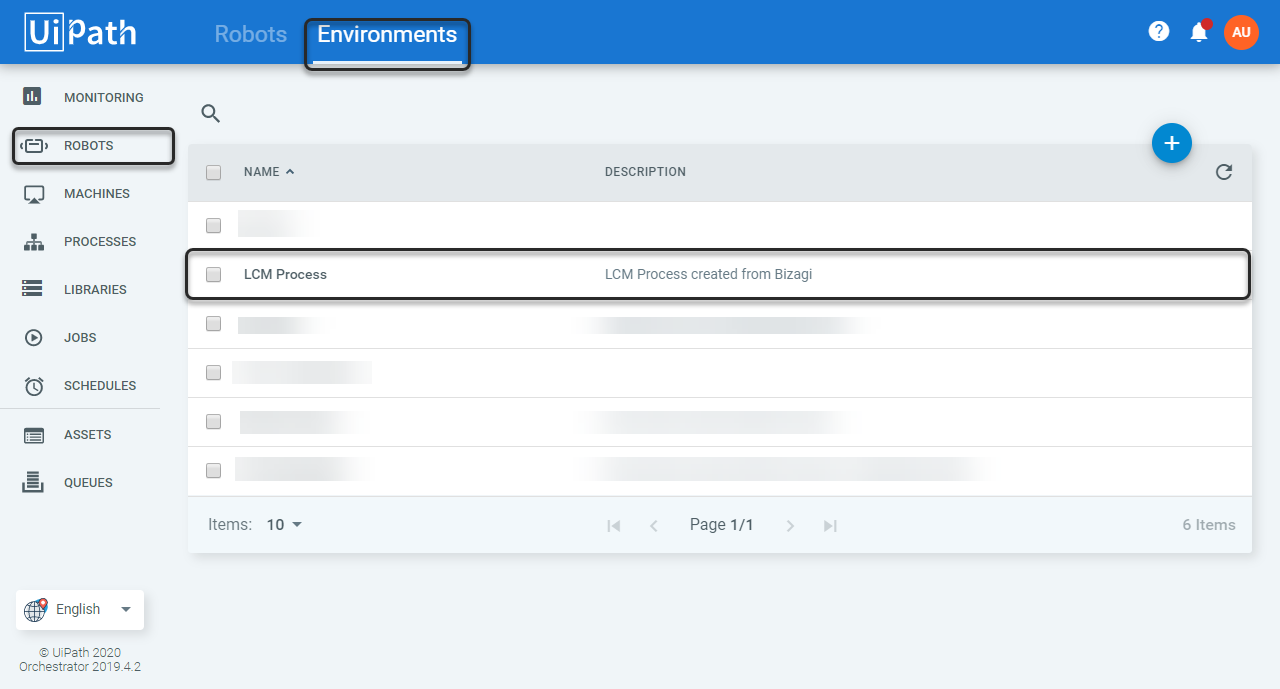Click the Robots sidebar icon
1280x689 pixels.
click(34, 146)
